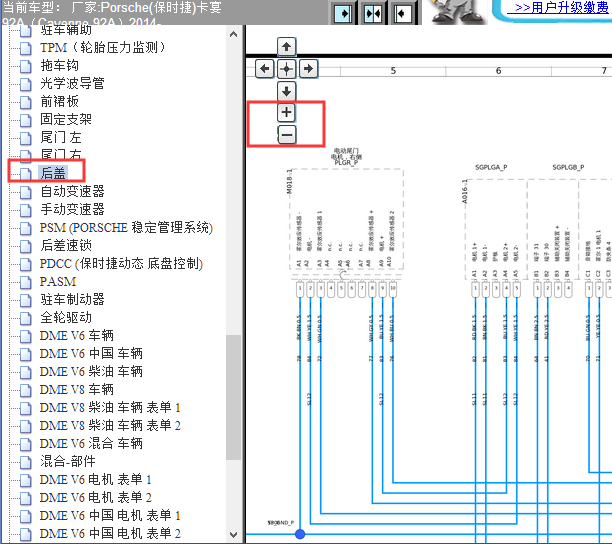This screenshot has height=544, width=612.
Task: Open TPM（轮胎压力监测）entry
Action: pos(103,48)
